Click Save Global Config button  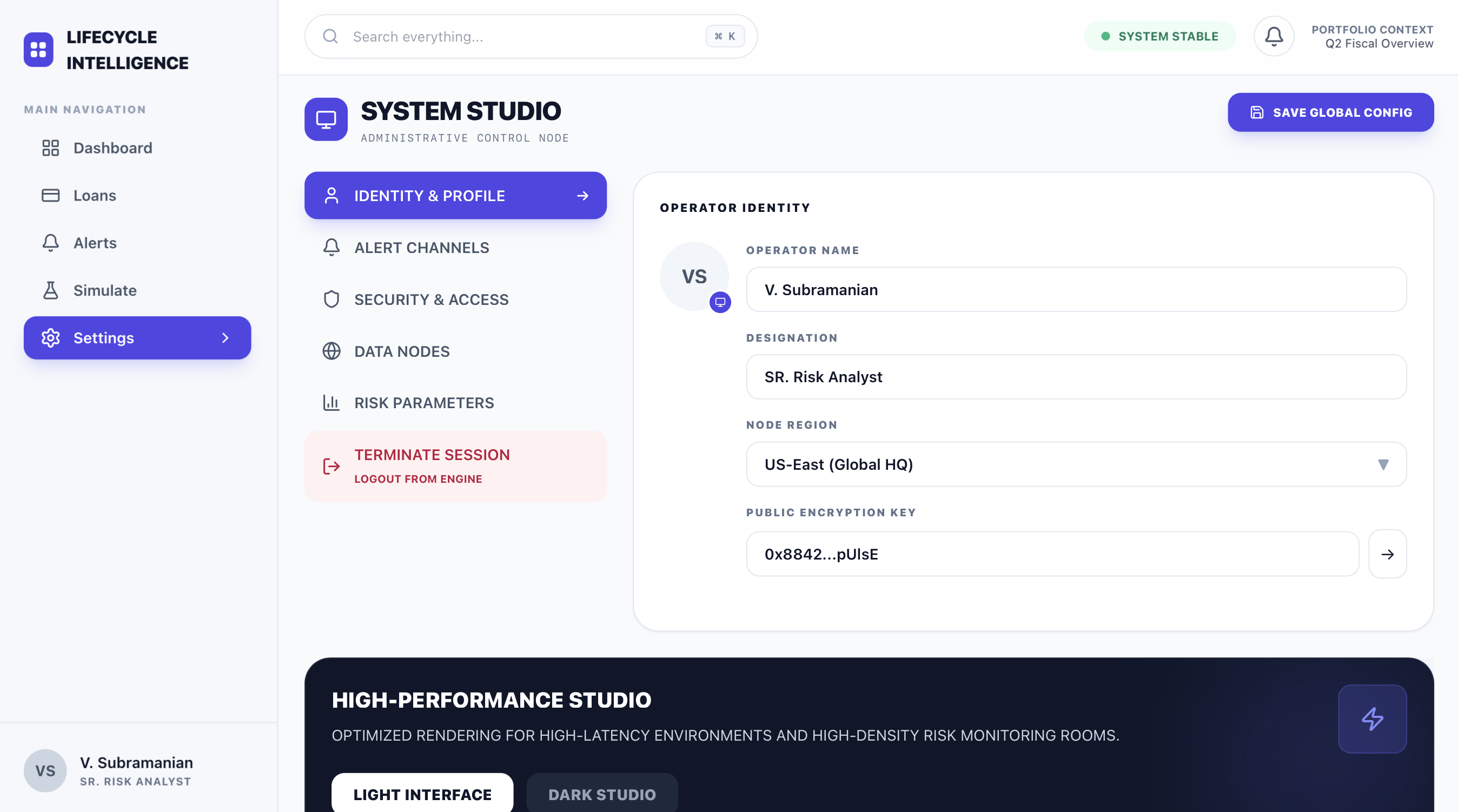click(1330, 112)
